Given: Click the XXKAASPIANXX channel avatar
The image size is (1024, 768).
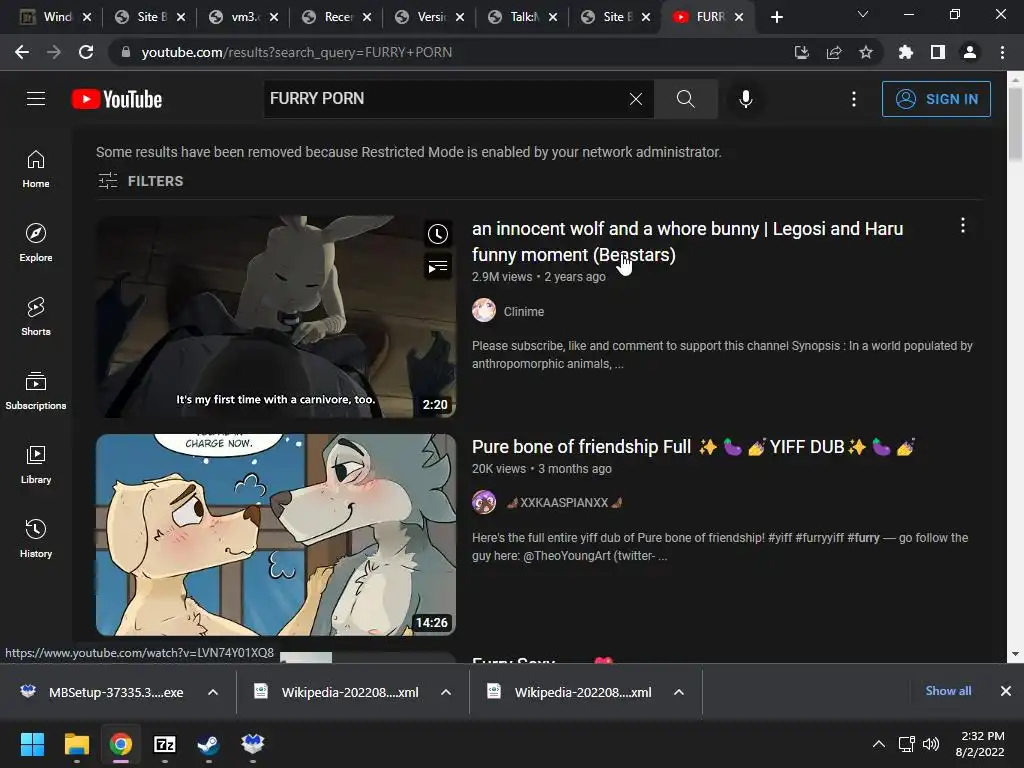Looking at the screenshot, I should [x=484, y=502].
